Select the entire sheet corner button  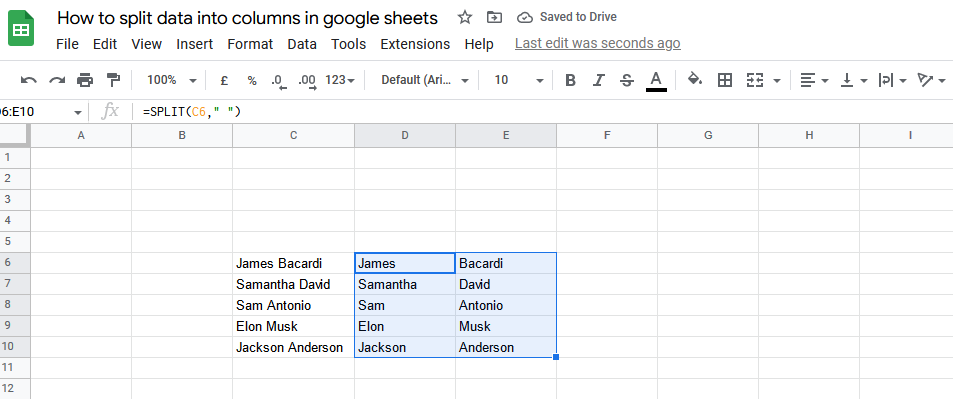(15, 136)
